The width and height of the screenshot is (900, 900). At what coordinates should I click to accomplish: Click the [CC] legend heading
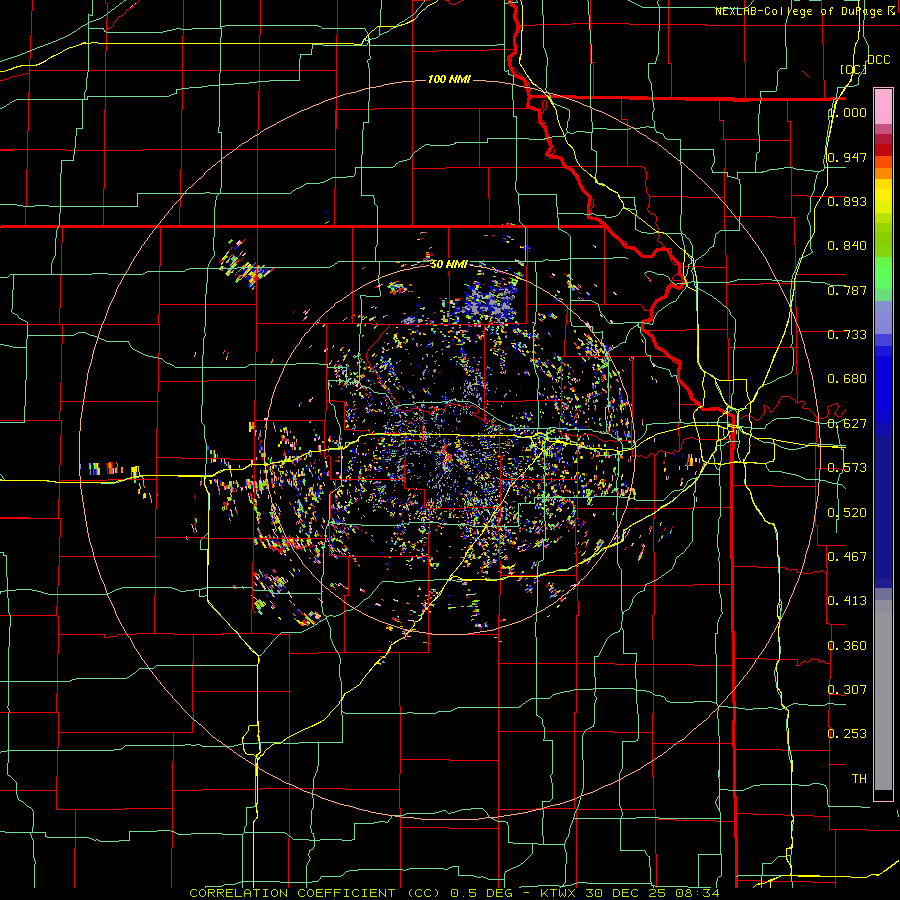point(853,69)
